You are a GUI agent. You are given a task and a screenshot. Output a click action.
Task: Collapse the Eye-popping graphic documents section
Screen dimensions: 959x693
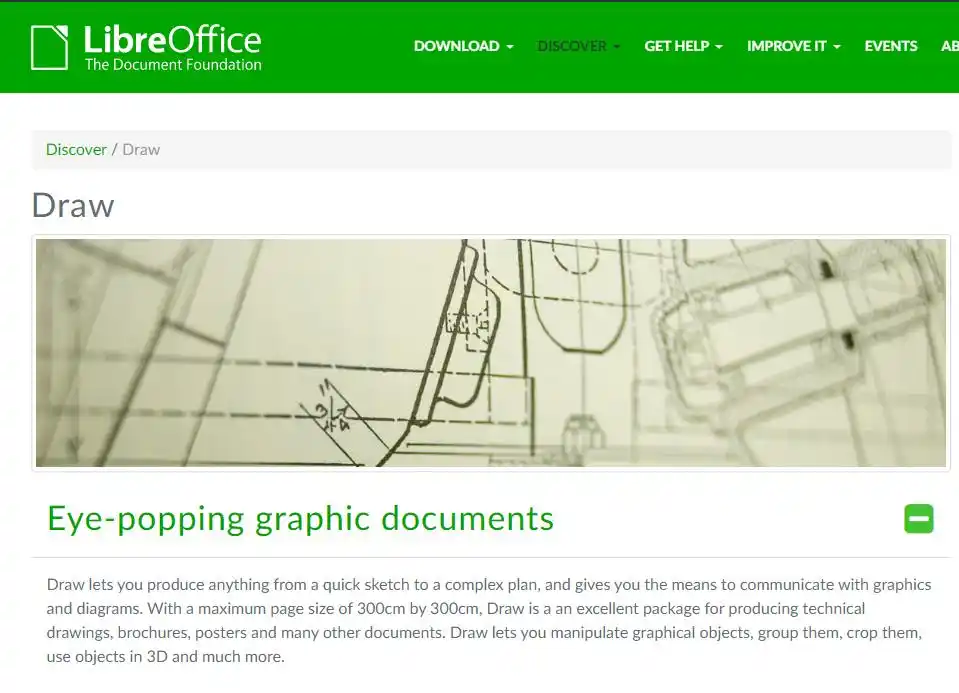point(919,519)
